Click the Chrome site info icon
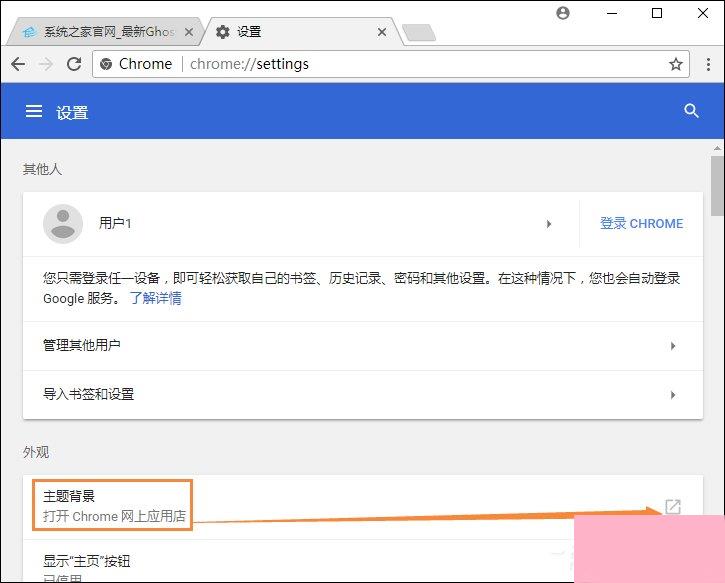The image size is (725, 583). pyautogui.click(x=106, y=64)
